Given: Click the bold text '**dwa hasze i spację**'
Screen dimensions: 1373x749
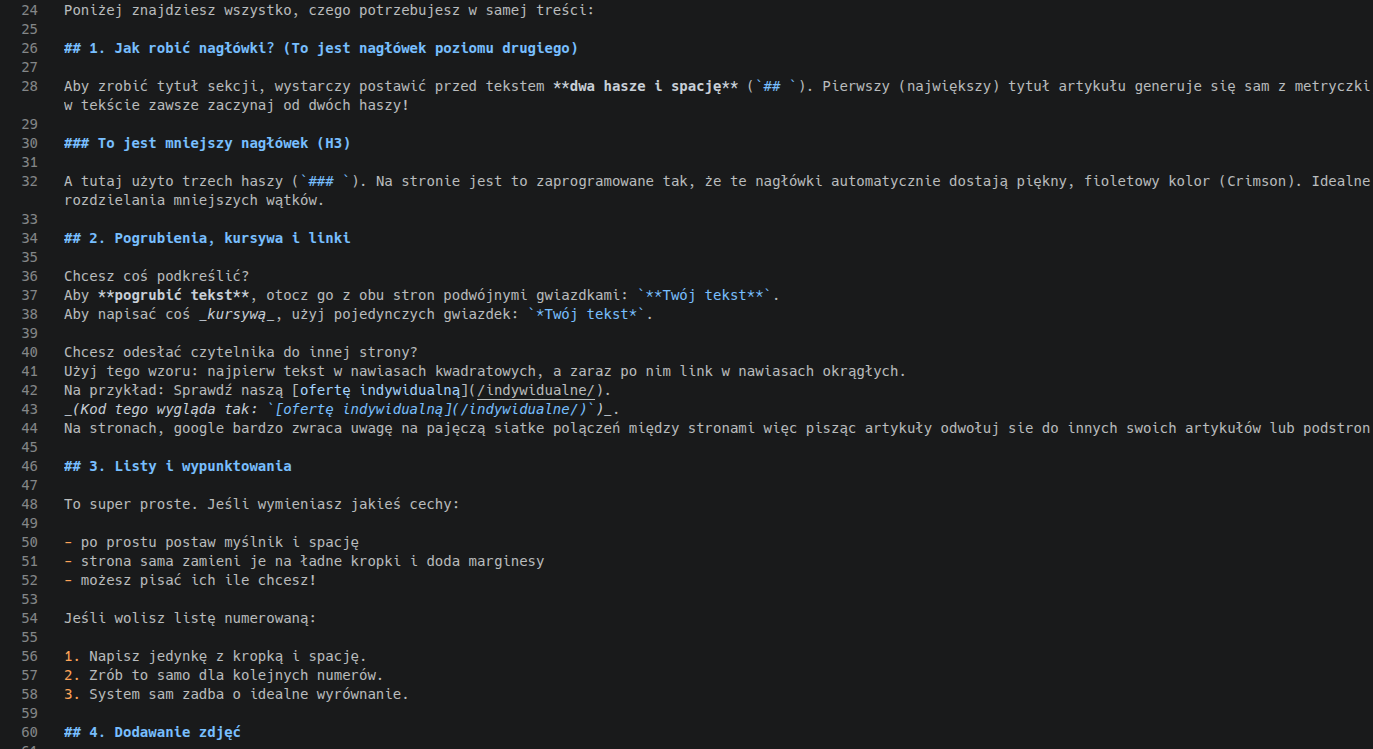Looking at the screenshot, I should pyautogui.click(x=646, y=86).
